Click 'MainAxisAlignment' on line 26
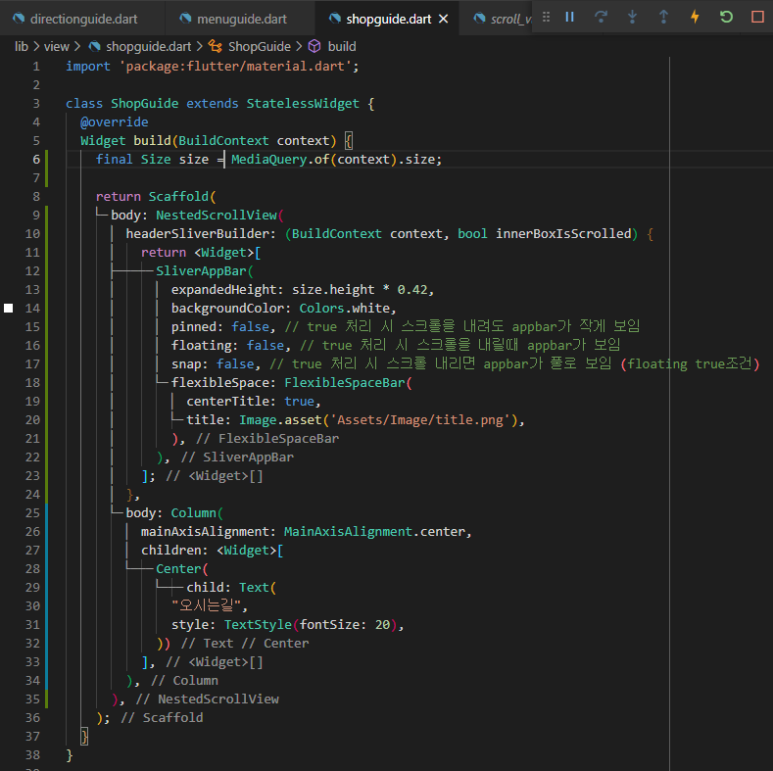The image size is (773, 771). coord(348,531)
